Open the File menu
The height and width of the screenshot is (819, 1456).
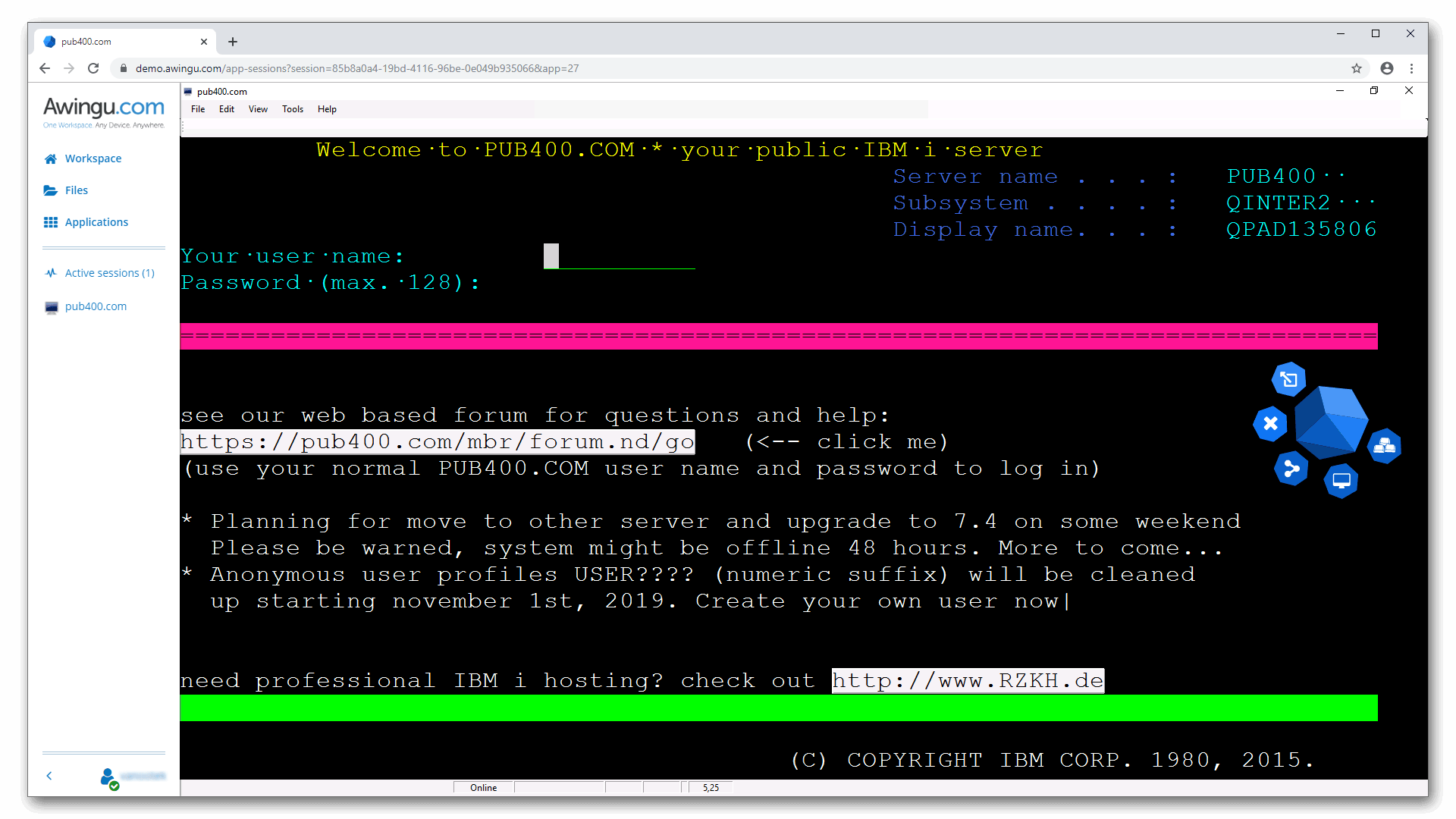(198, 109)
